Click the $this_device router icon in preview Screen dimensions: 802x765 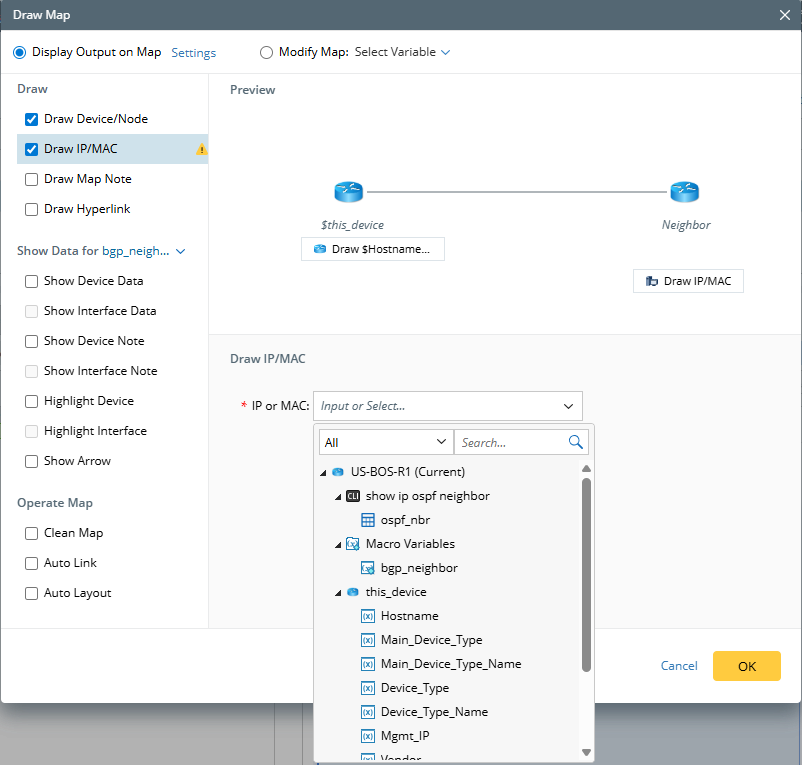[348, 193]
